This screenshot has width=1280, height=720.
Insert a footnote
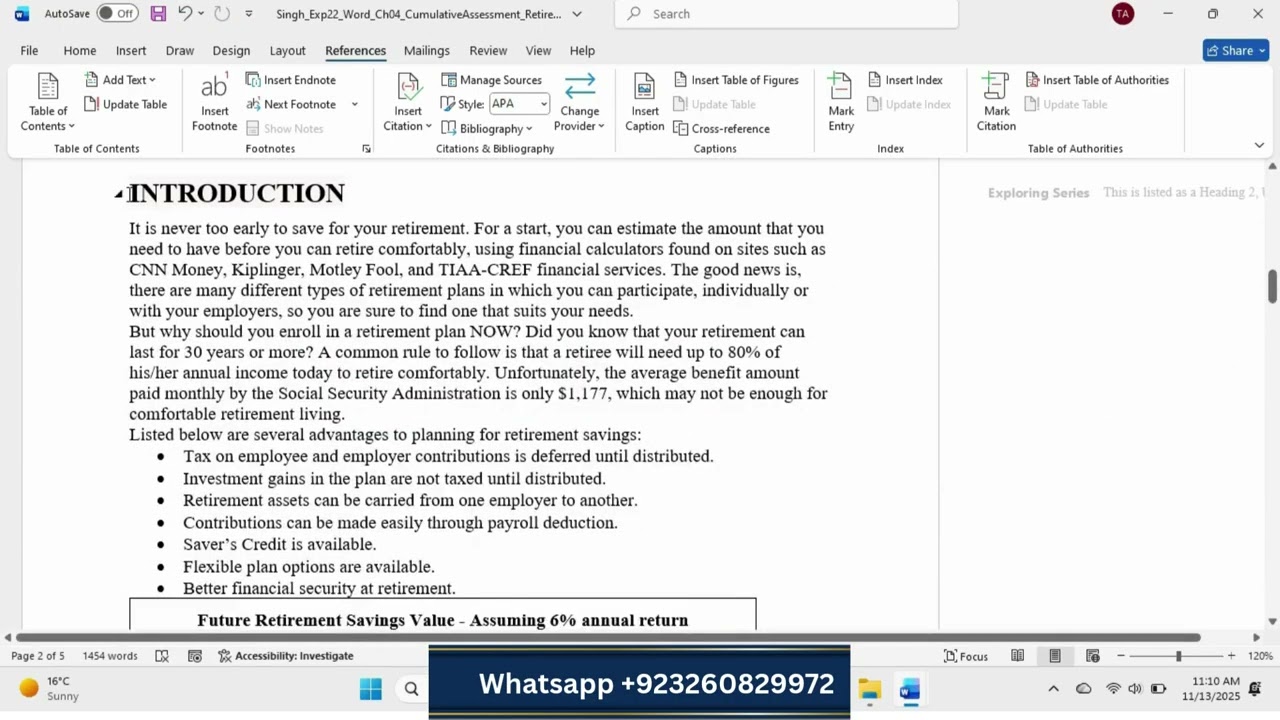click(x=214, y=103)
